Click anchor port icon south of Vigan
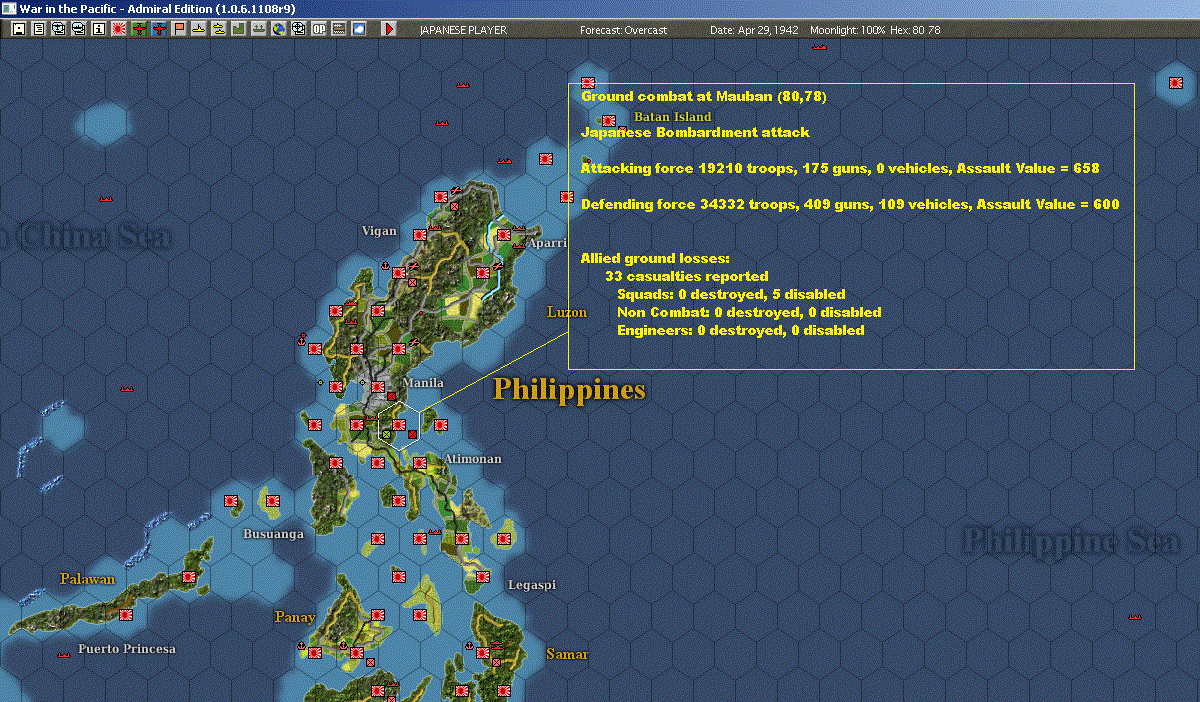Image resolution: width=1200 pixels, height=702 pixels. point(386,266)
